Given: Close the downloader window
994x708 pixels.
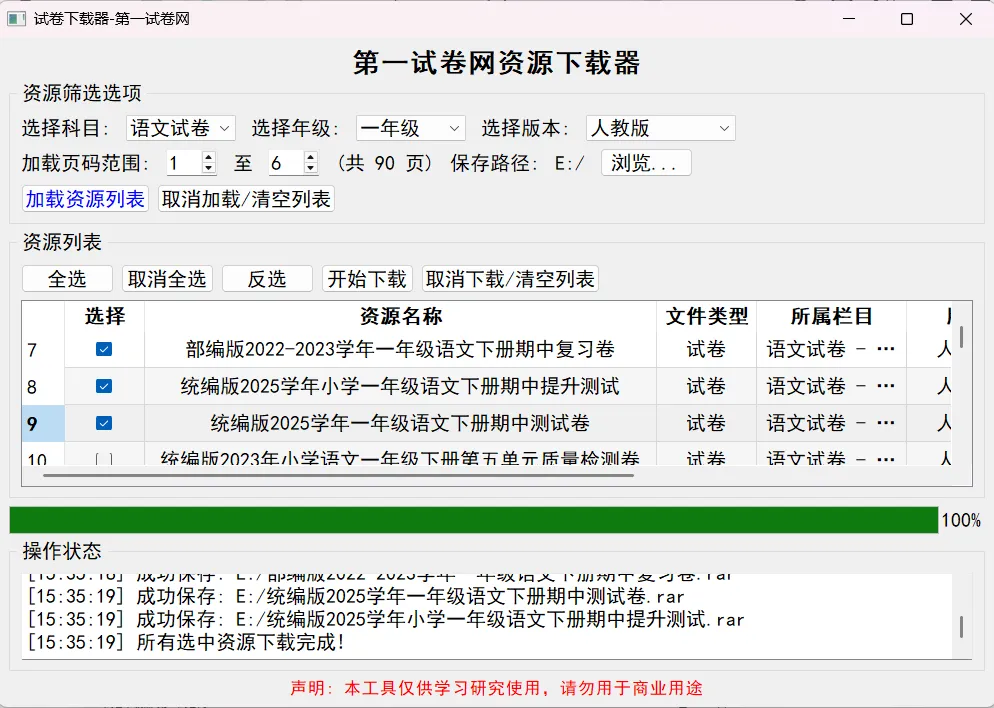Looking at the screenshot, I should pyautogui.click(x=965, y=19).
